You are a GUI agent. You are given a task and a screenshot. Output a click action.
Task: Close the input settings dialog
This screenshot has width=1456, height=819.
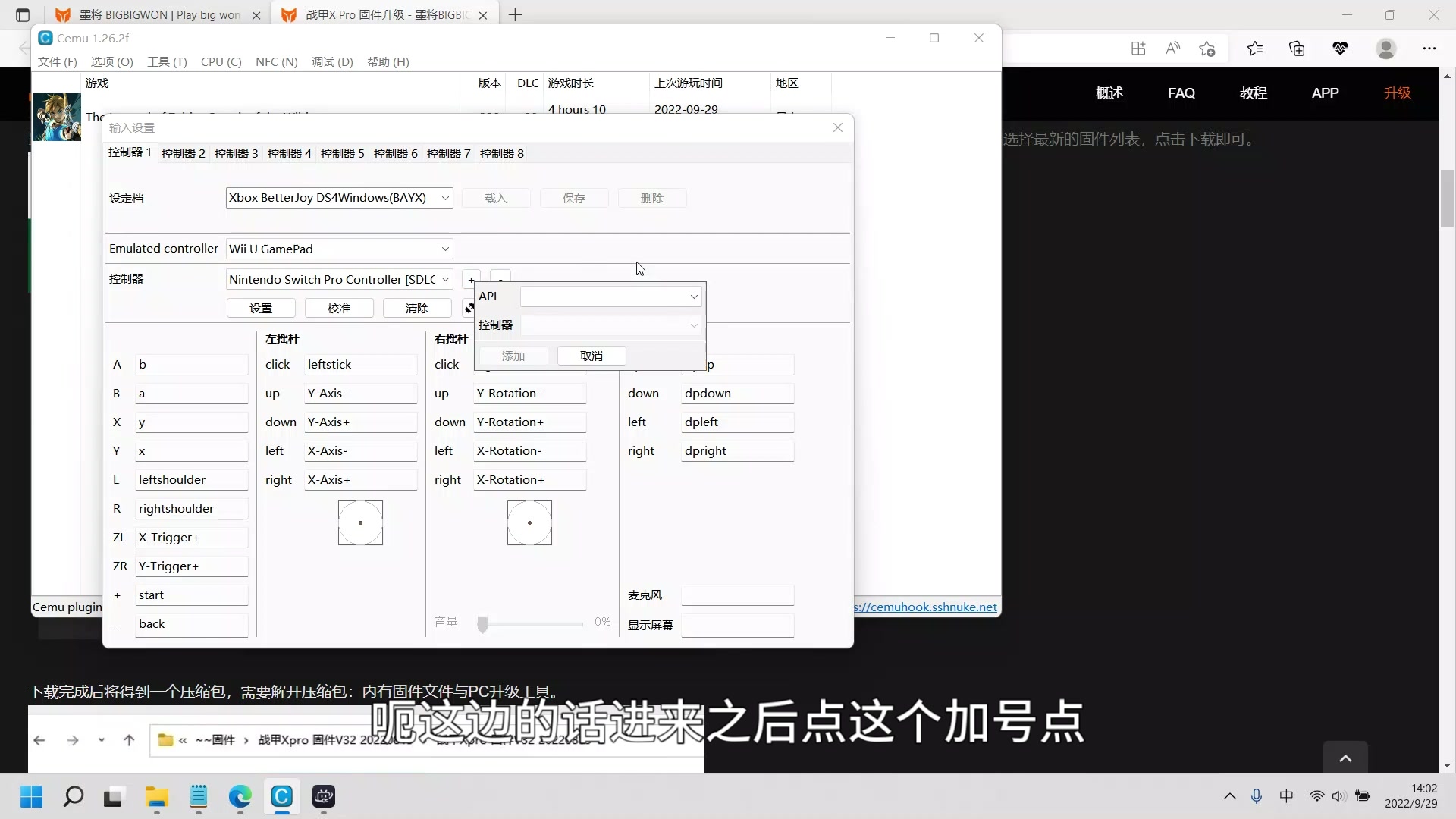click(x=838, y=127)
